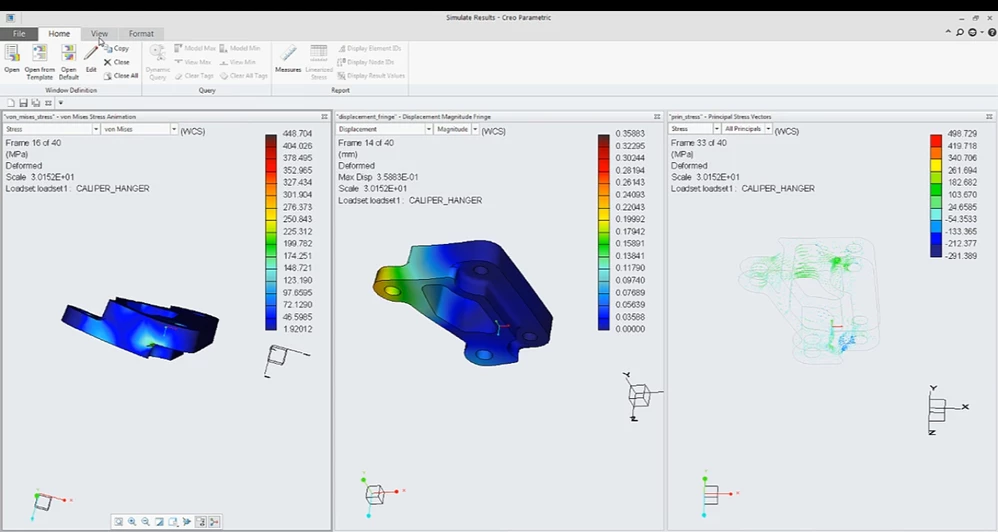The height and width of the screenshot is (532, 998).
Task: Collapse the ribbon with the caret icon
Action: click(x=948, y=32)
